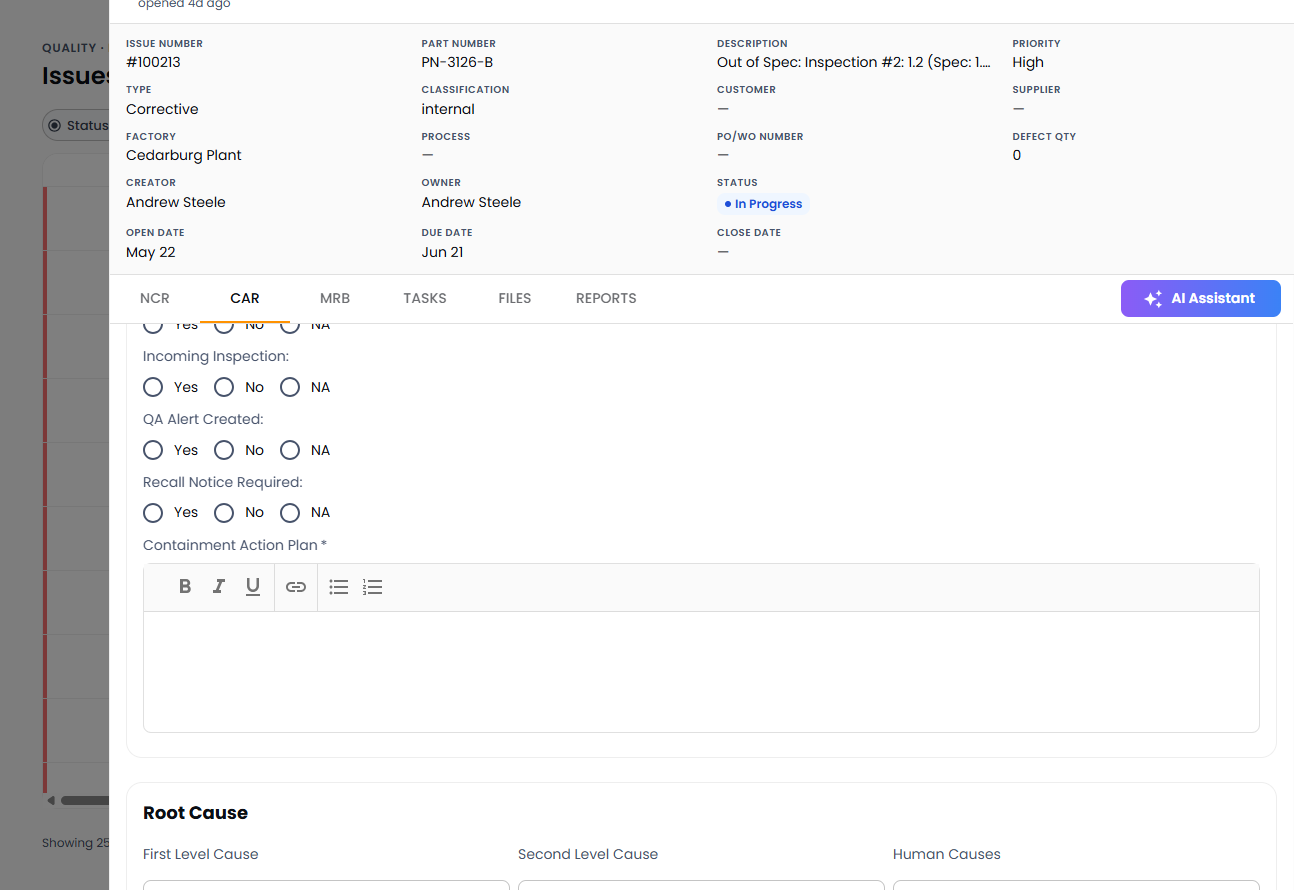Click inside the Containment Action Plan text area
1294x890 pixels.
click(x=701, y=671)
